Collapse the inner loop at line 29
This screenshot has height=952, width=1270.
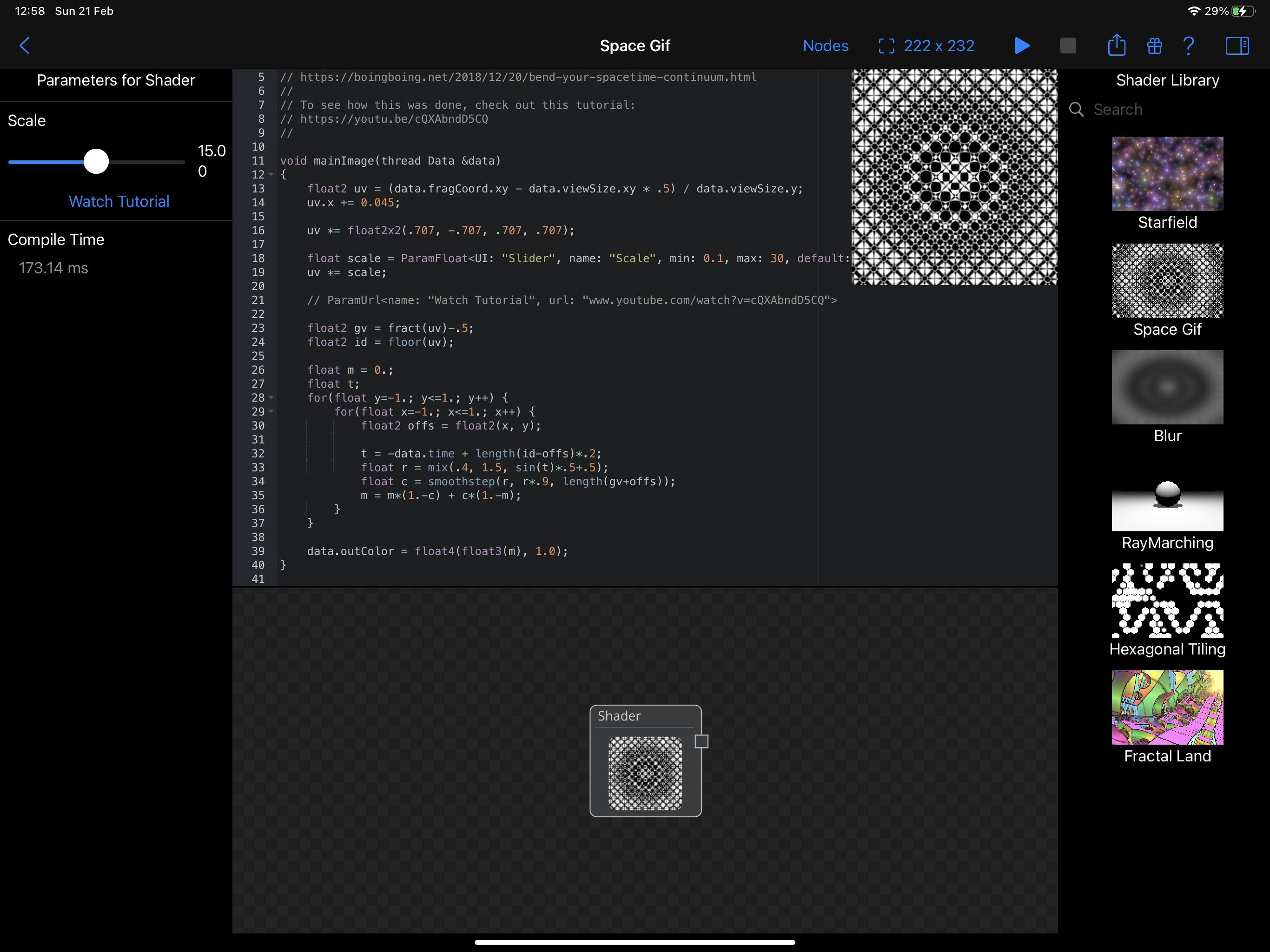271,412
